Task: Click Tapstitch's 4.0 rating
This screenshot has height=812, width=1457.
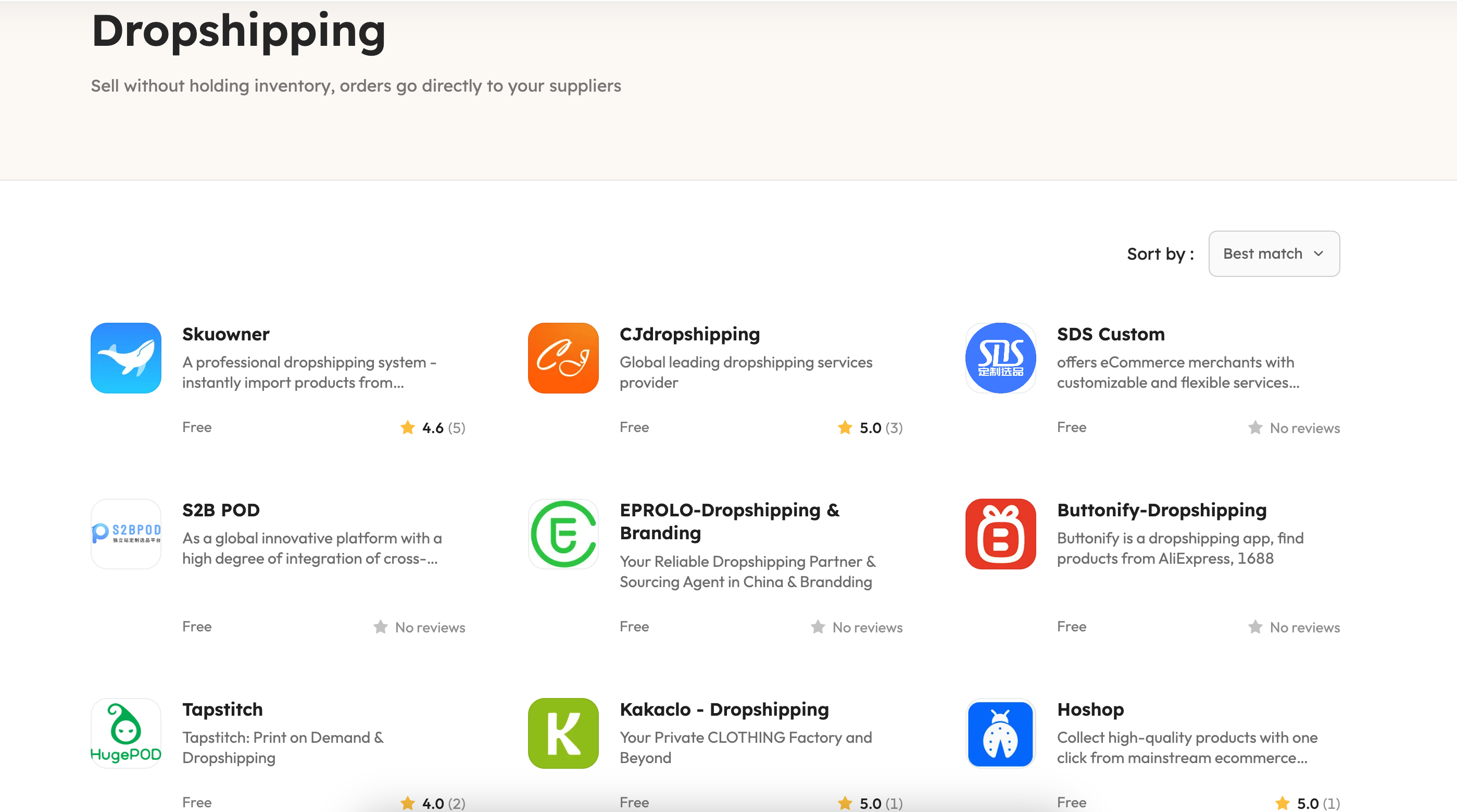Action: point(433,803)
